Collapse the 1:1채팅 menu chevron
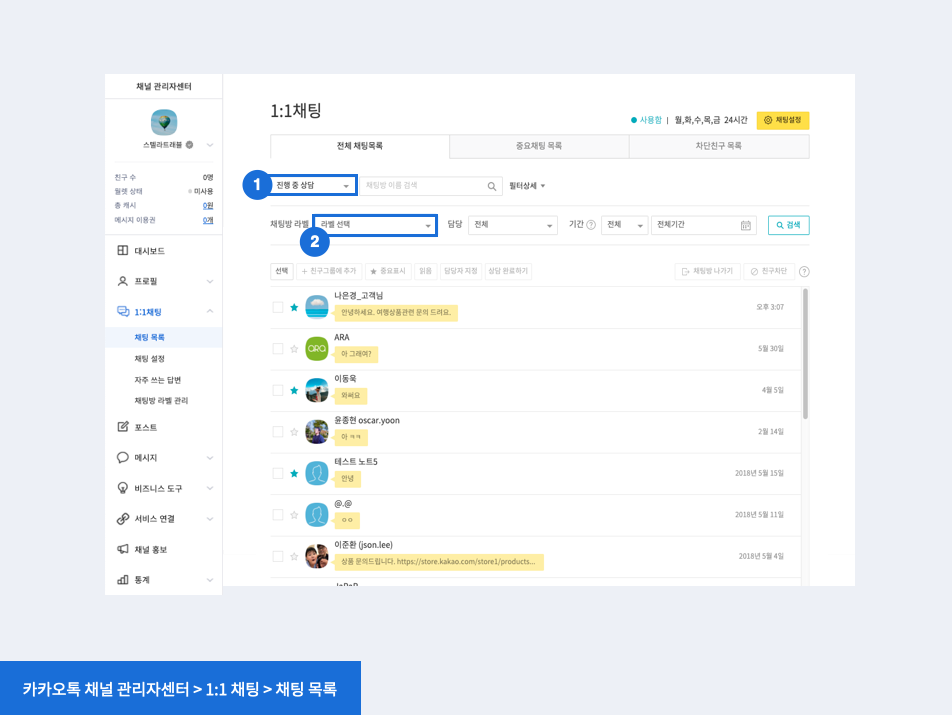 209,311
